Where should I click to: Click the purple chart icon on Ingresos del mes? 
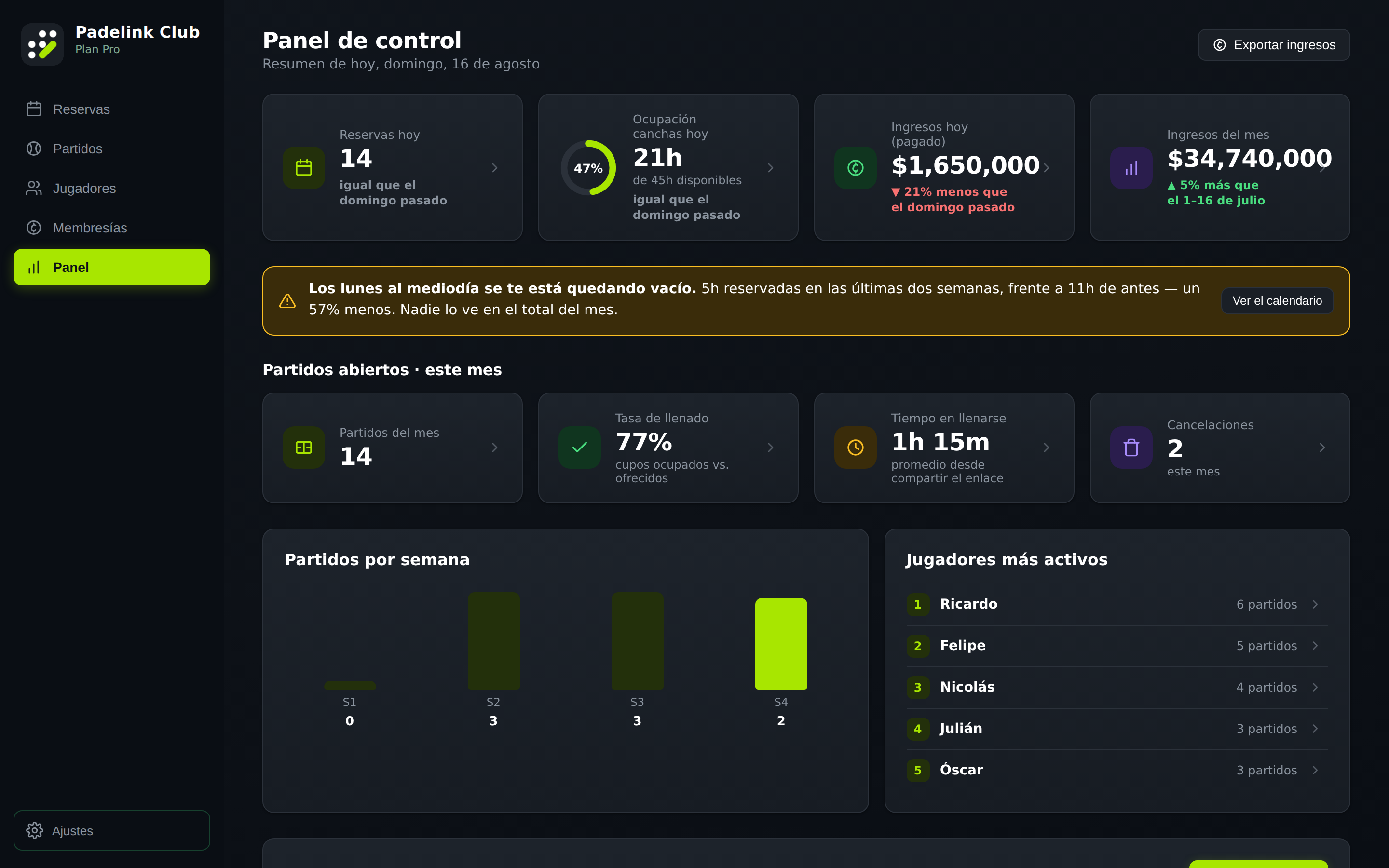[x=1131, y=168]
